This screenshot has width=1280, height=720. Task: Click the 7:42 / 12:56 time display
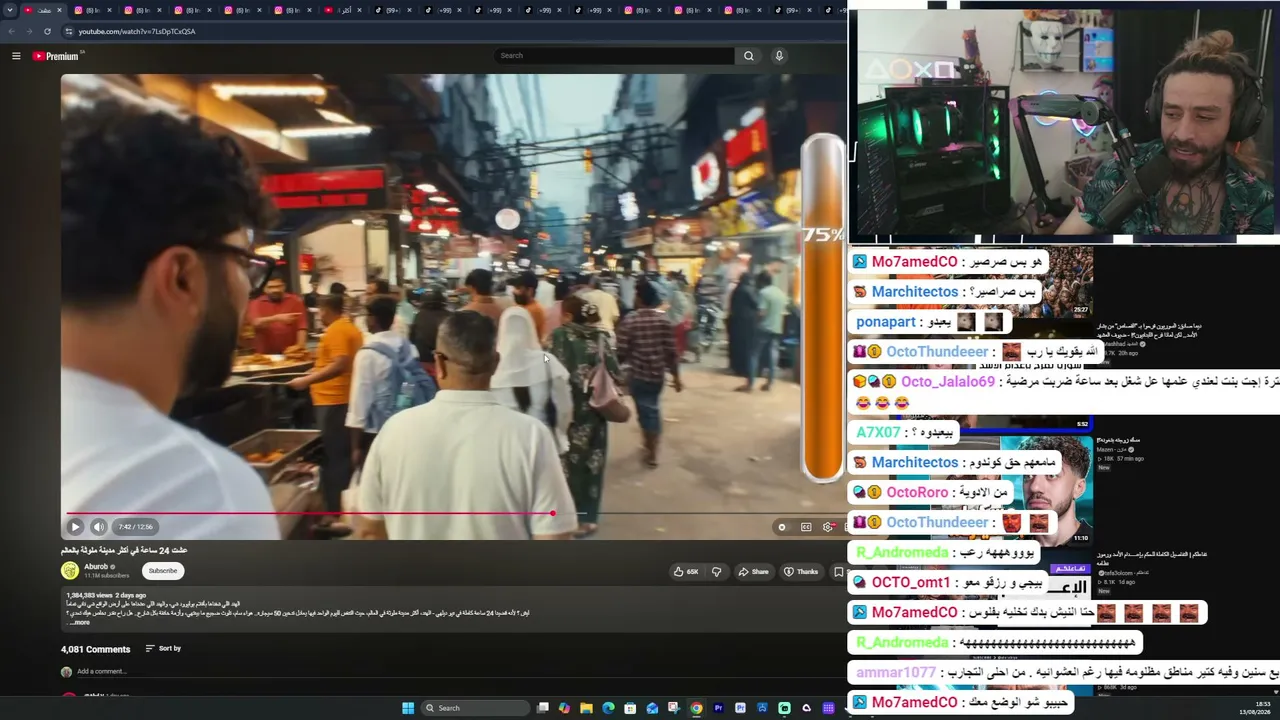click(135, 527)
